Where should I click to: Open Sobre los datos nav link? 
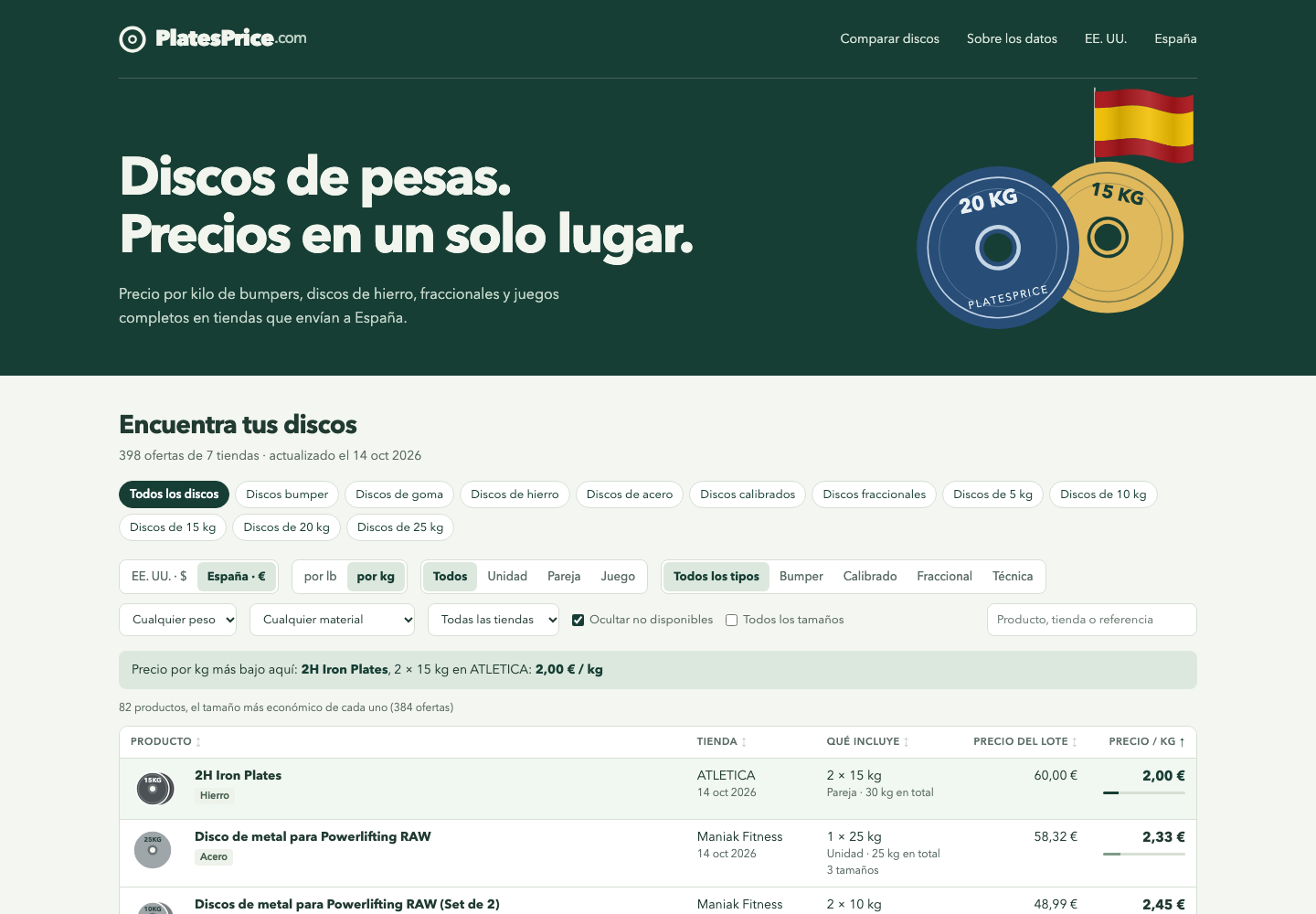[x=1012, y=38]
